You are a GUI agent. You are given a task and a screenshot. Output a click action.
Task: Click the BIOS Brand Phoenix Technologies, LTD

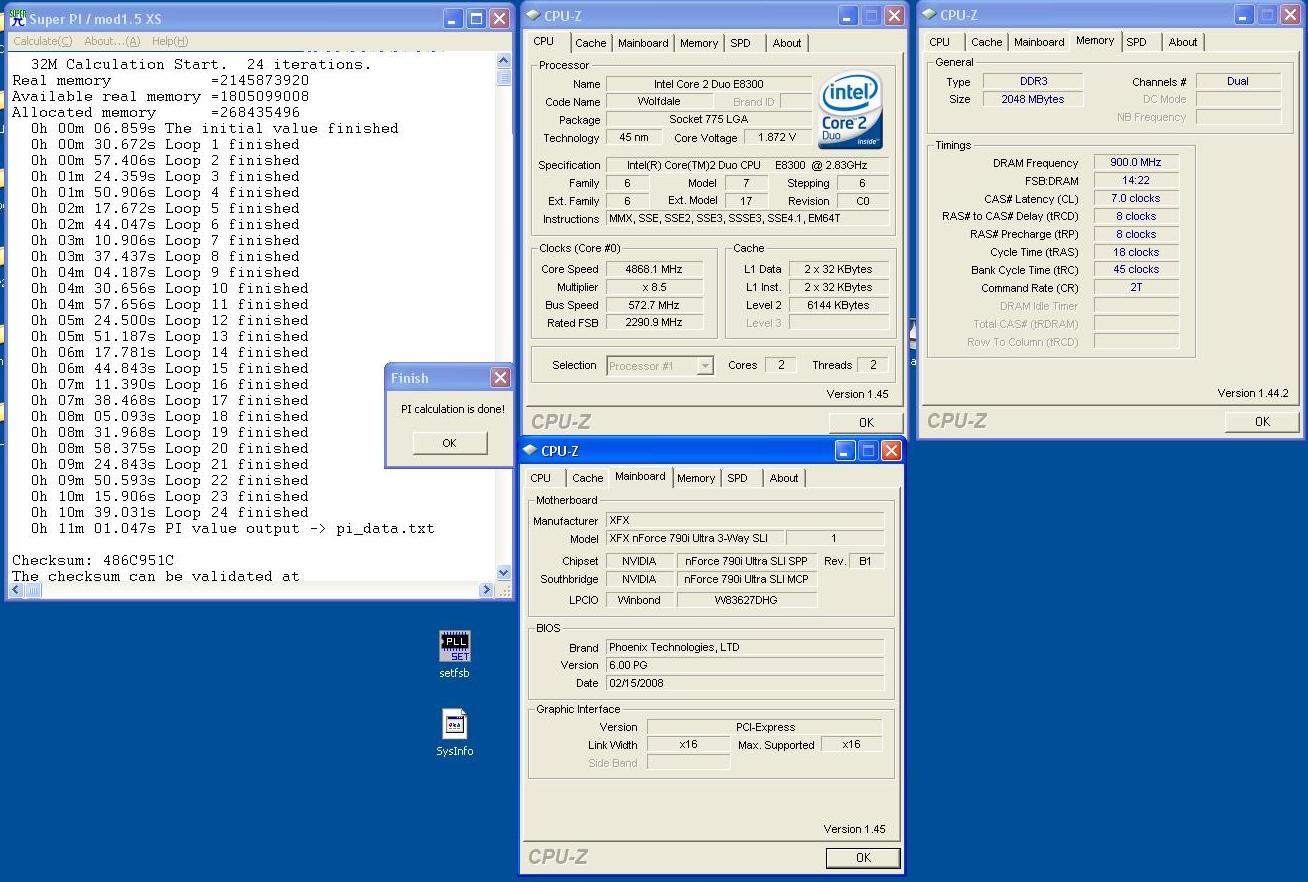point(745,647)
